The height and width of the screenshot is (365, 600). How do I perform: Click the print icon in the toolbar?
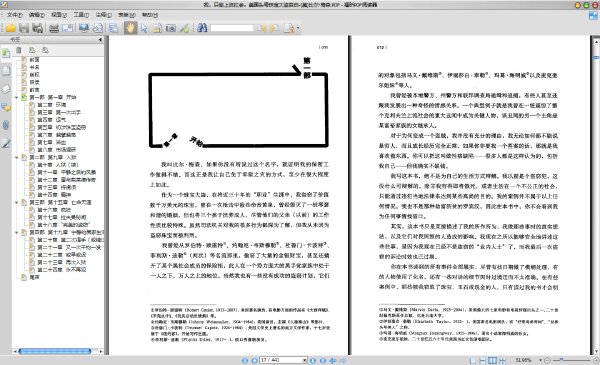(54, 28)
